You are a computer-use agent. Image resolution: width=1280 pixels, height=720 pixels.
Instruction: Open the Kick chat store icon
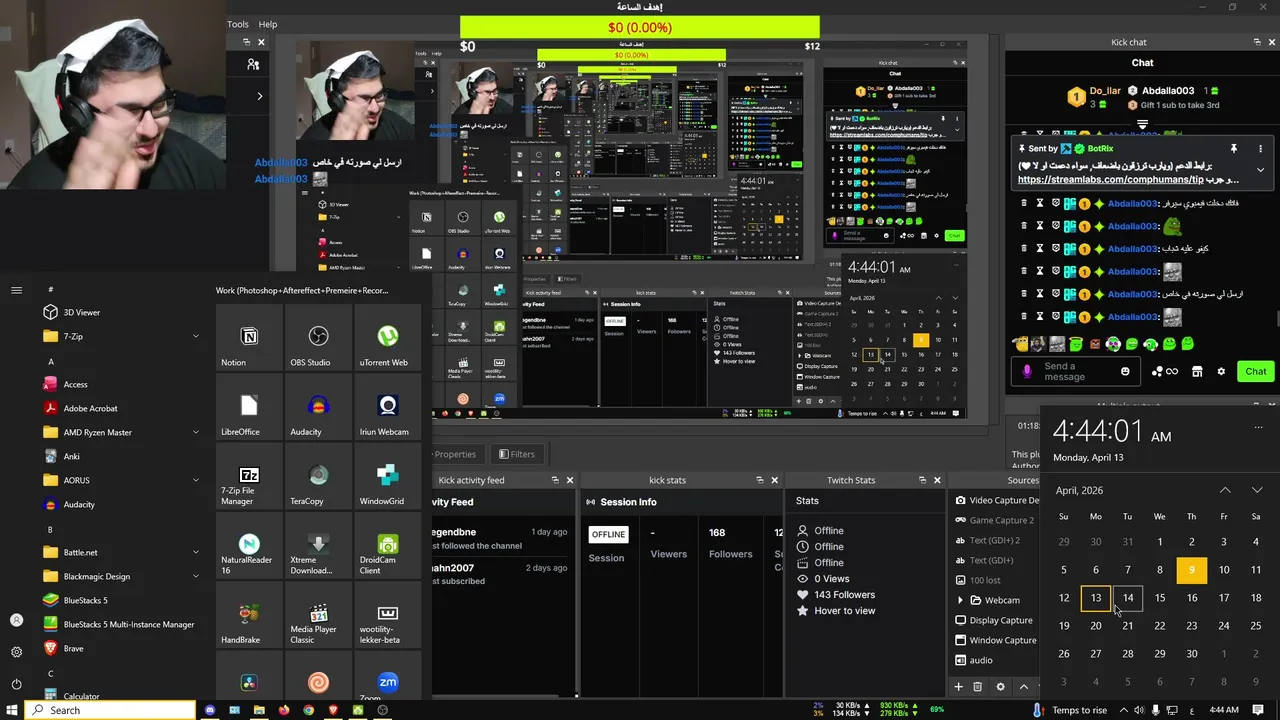tap(1197, 371)
